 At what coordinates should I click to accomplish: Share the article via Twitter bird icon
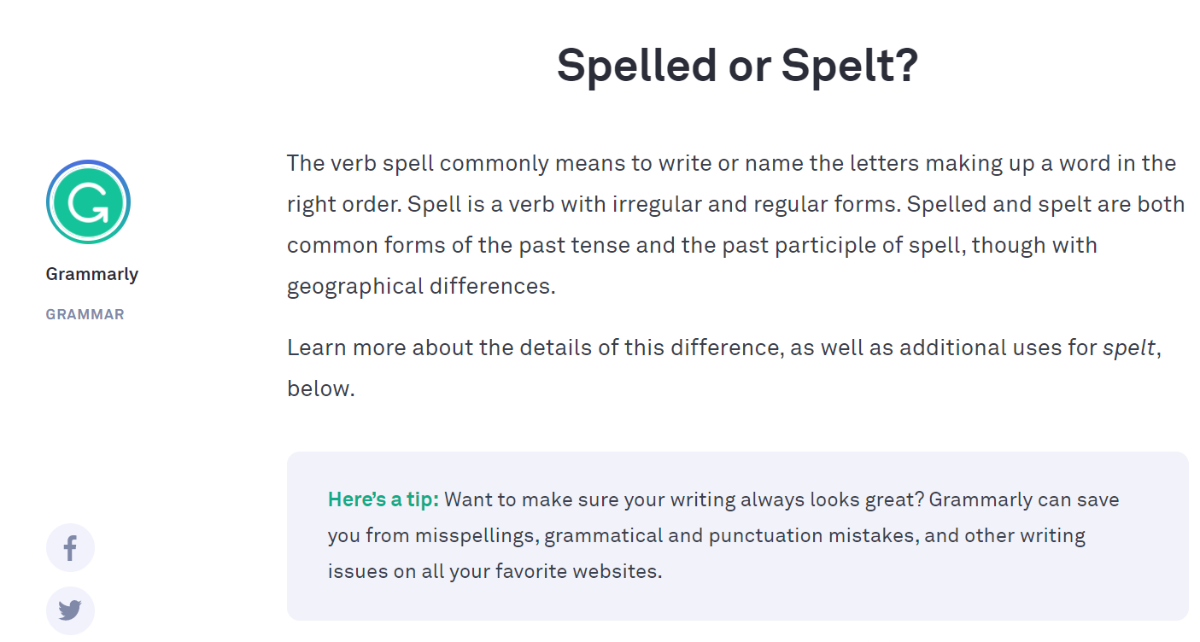70,610
